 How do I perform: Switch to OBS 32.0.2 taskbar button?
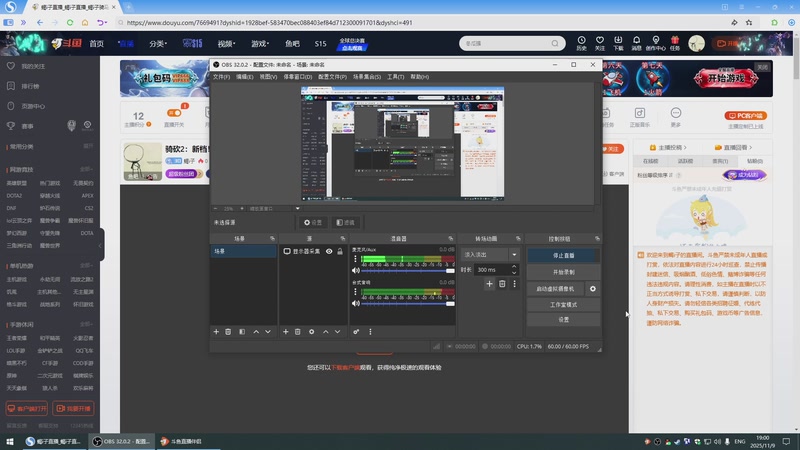pyautogui.click(x=121, y=441)
